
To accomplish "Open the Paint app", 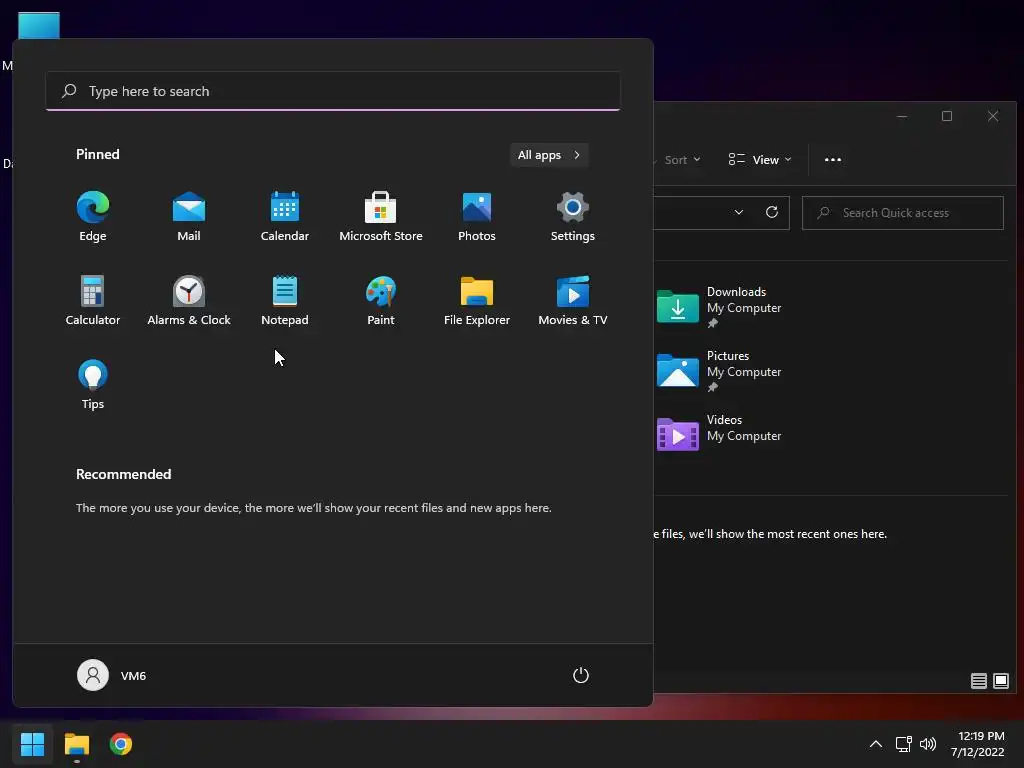I will (381, 301).
